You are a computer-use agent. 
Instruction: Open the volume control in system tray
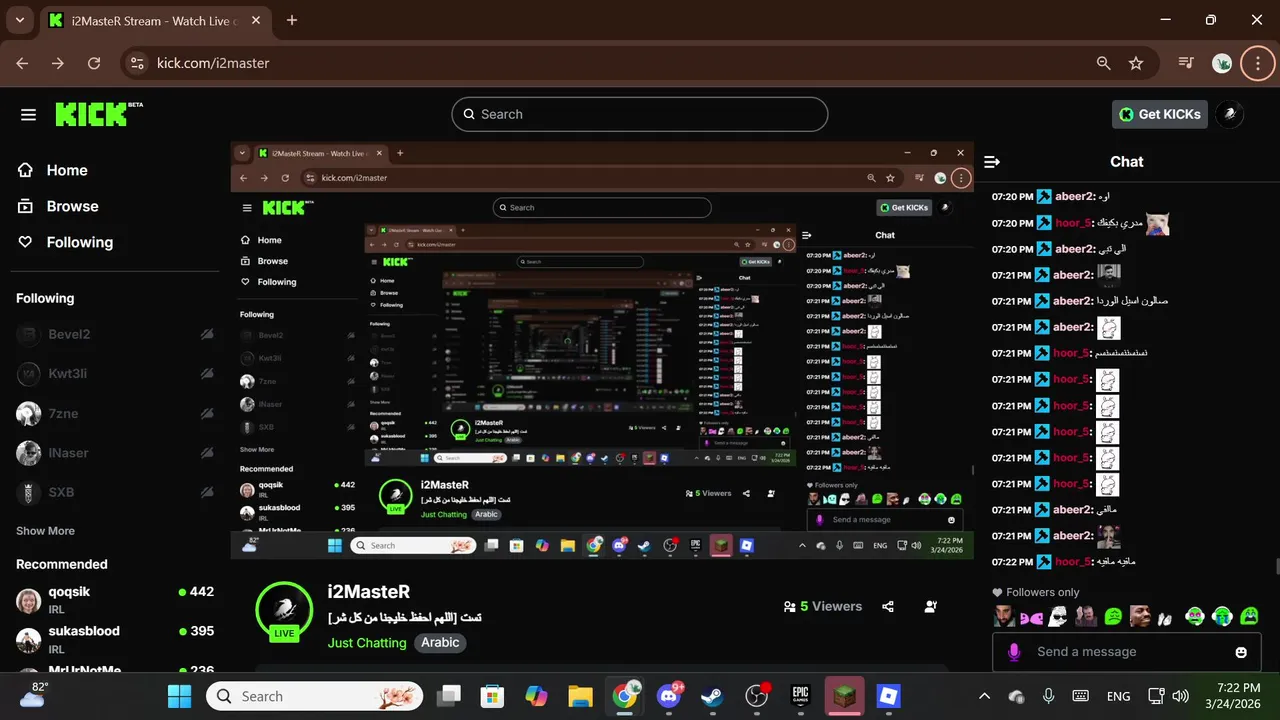[x=1180, y=696]
